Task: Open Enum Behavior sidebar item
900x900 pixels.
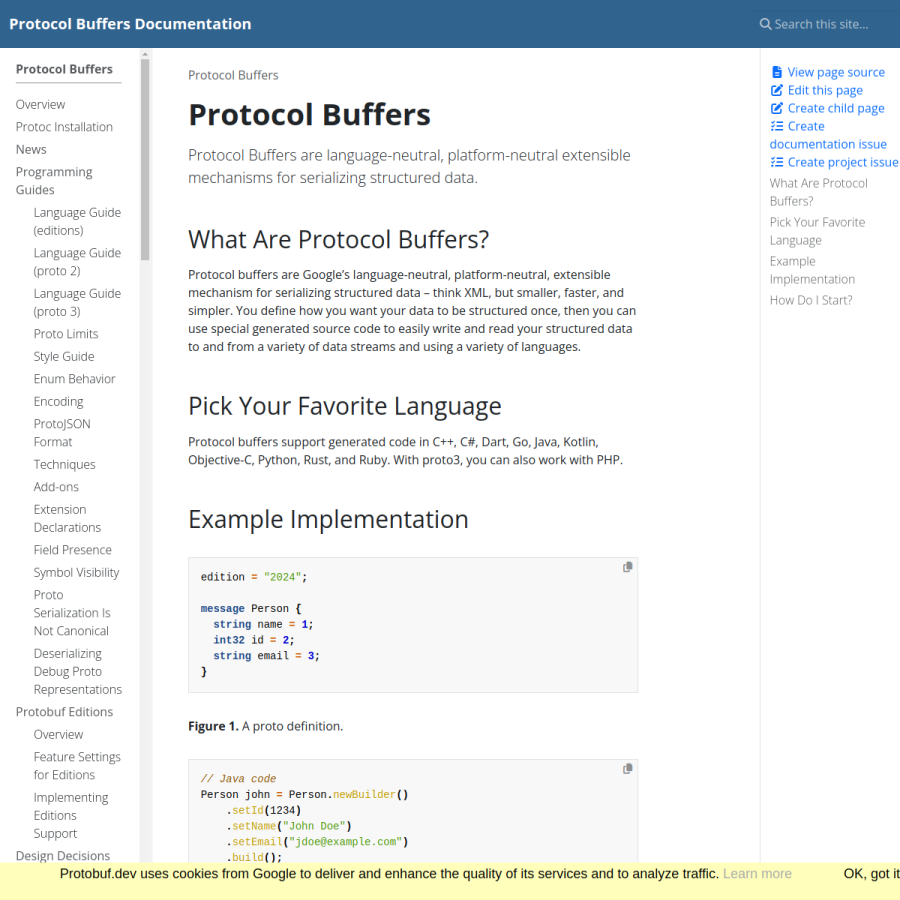Action: click(x=75, y=379)
